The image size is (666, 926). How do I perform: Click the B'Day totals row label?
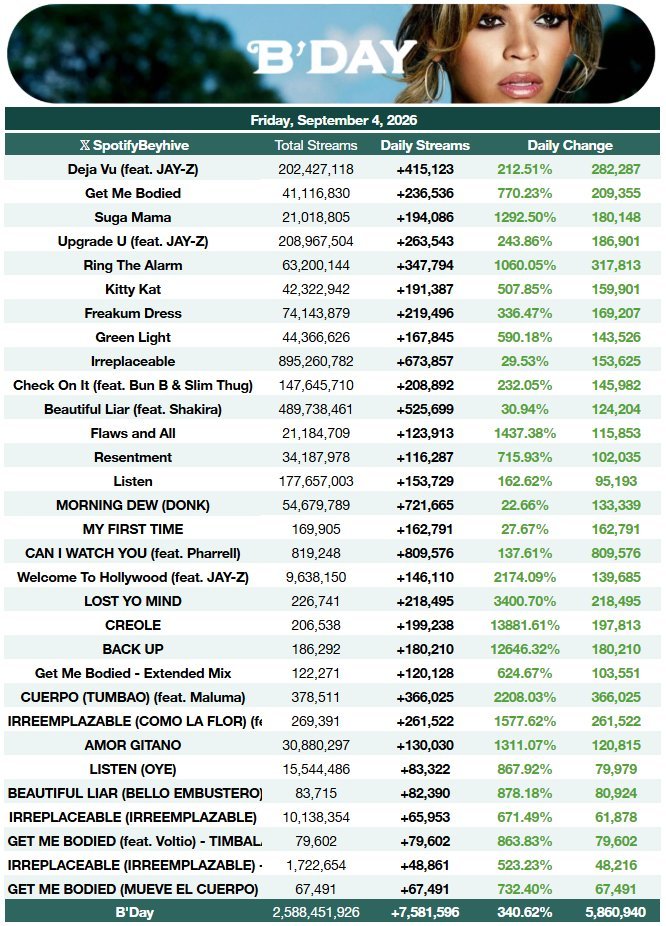click(135, 912)
